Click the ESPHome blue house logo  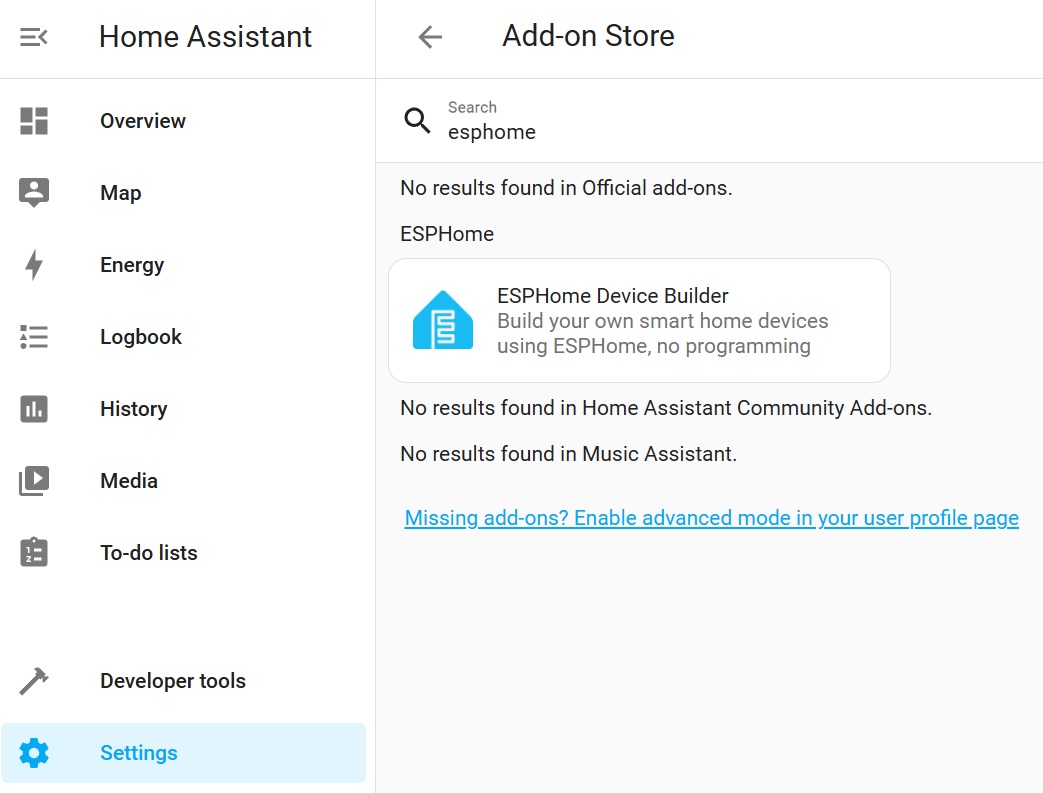(x=443, y=320)
